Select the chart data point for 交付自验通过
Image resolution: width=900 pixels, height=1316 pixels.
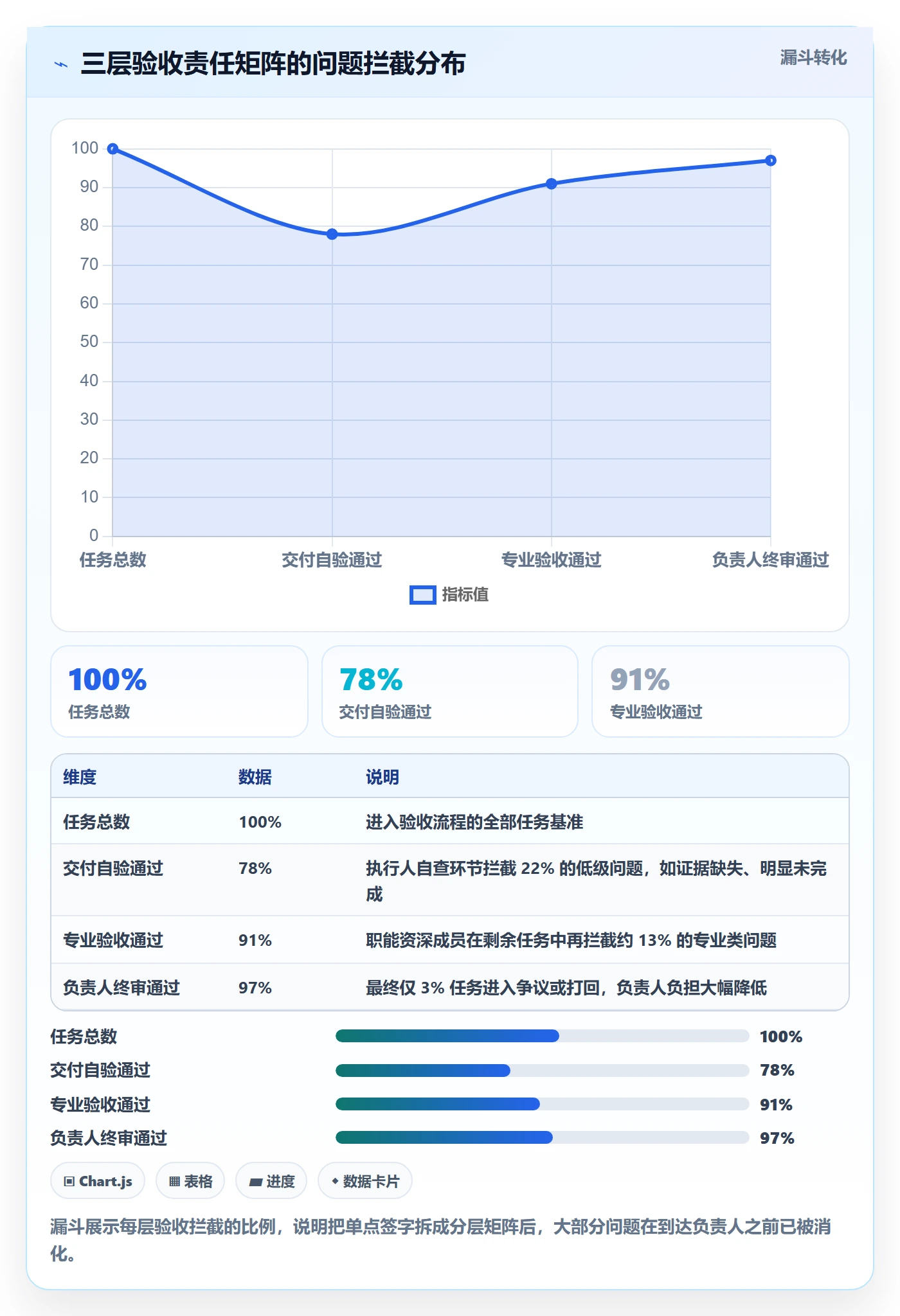coord(332,235)
